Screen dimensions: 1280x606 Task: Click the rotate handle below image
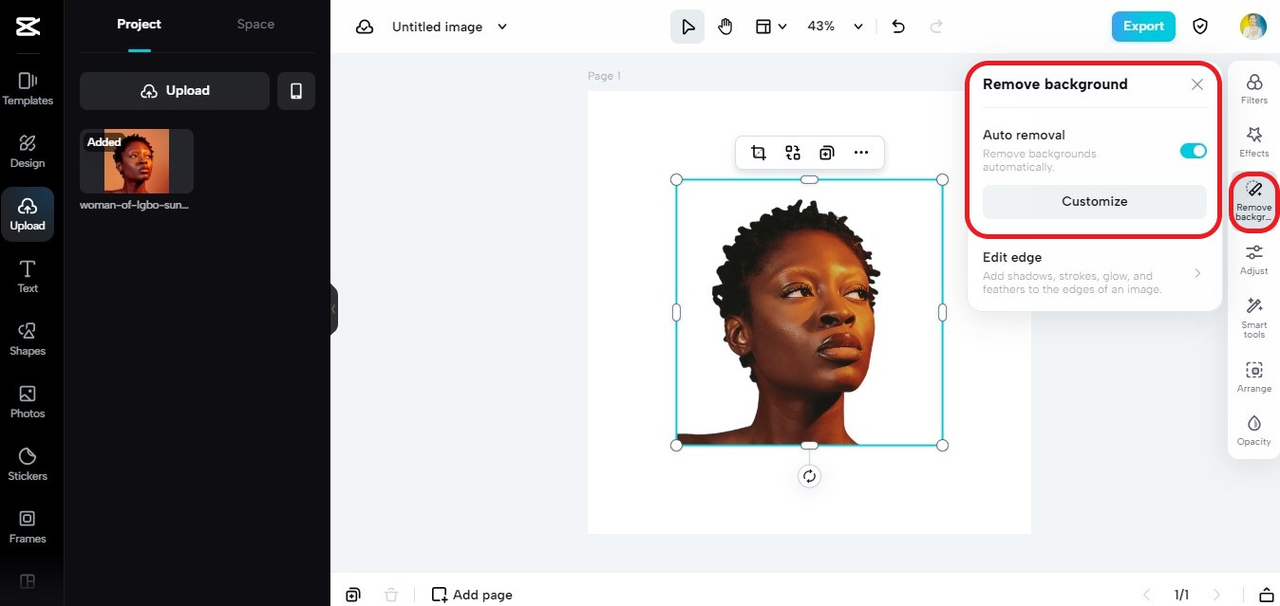810,476
